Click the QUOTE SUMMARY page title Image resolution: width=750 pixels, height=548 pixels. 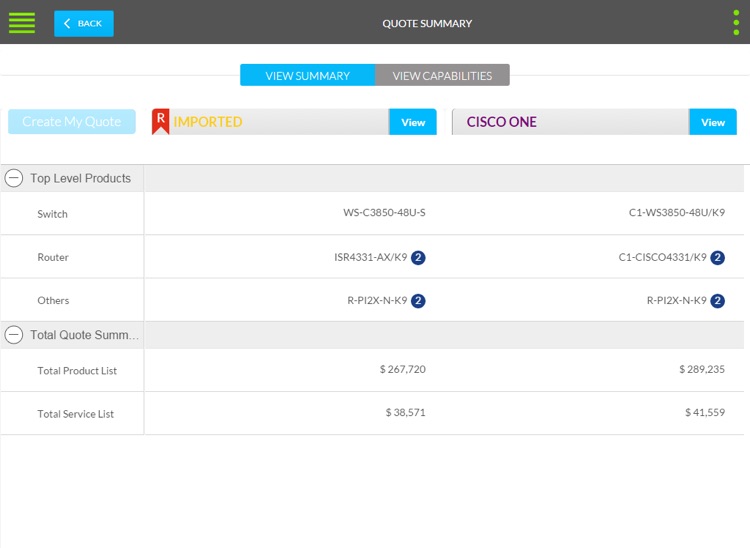tap(427, 23)
